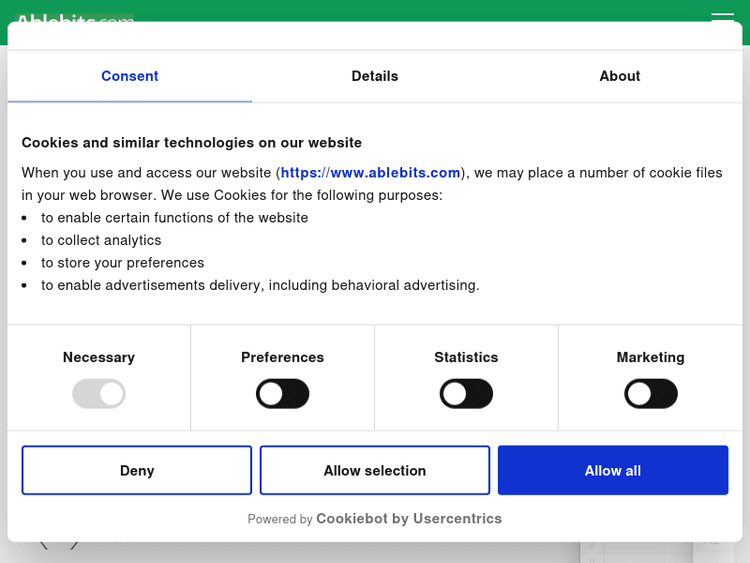Click the left arrow below the dialog
This screenshot has height=563, width=750.
coord(43,545)
